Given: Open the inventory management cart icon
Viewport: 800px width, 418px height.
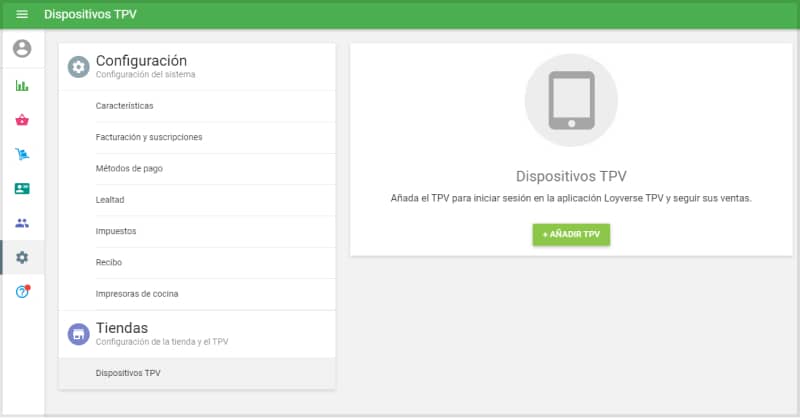Looking at the screenshot, I should tap(22, 154).
